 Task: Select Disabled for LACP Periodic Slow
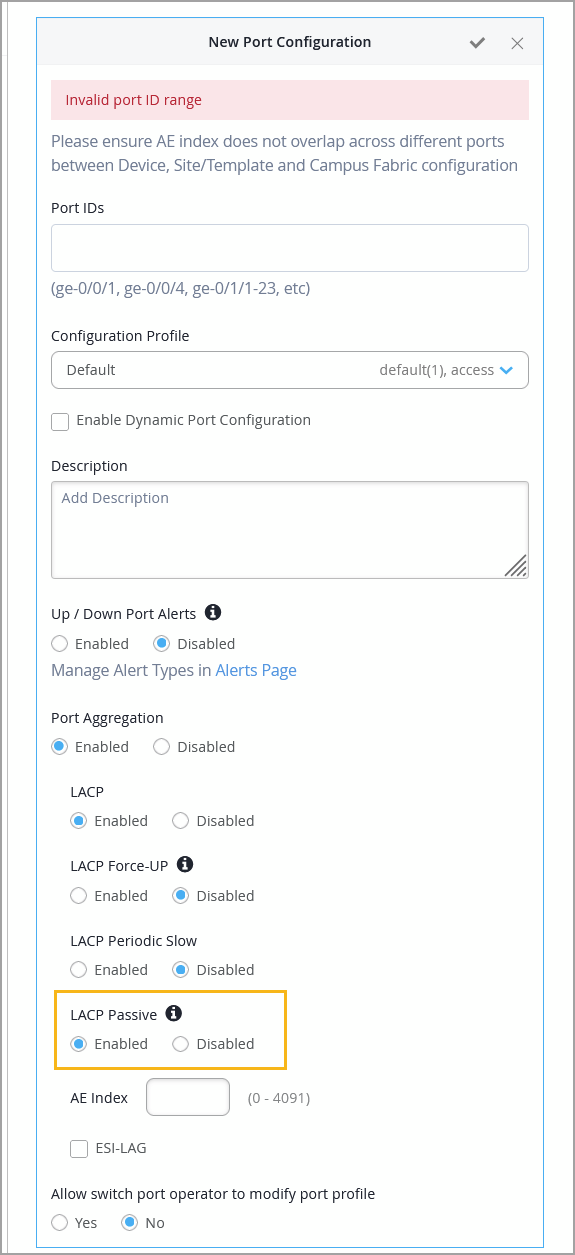pos(181,970)
